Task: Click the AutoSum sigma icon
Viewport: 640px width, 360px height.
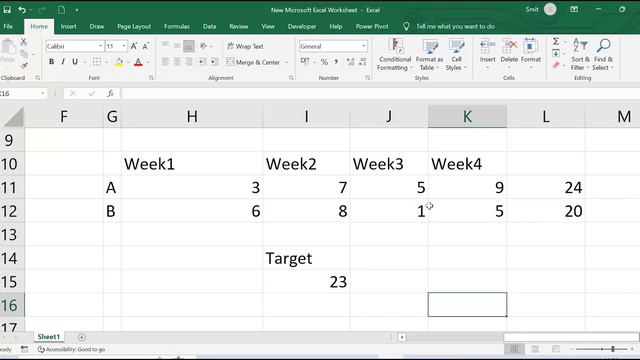Action: pos(556,41)
